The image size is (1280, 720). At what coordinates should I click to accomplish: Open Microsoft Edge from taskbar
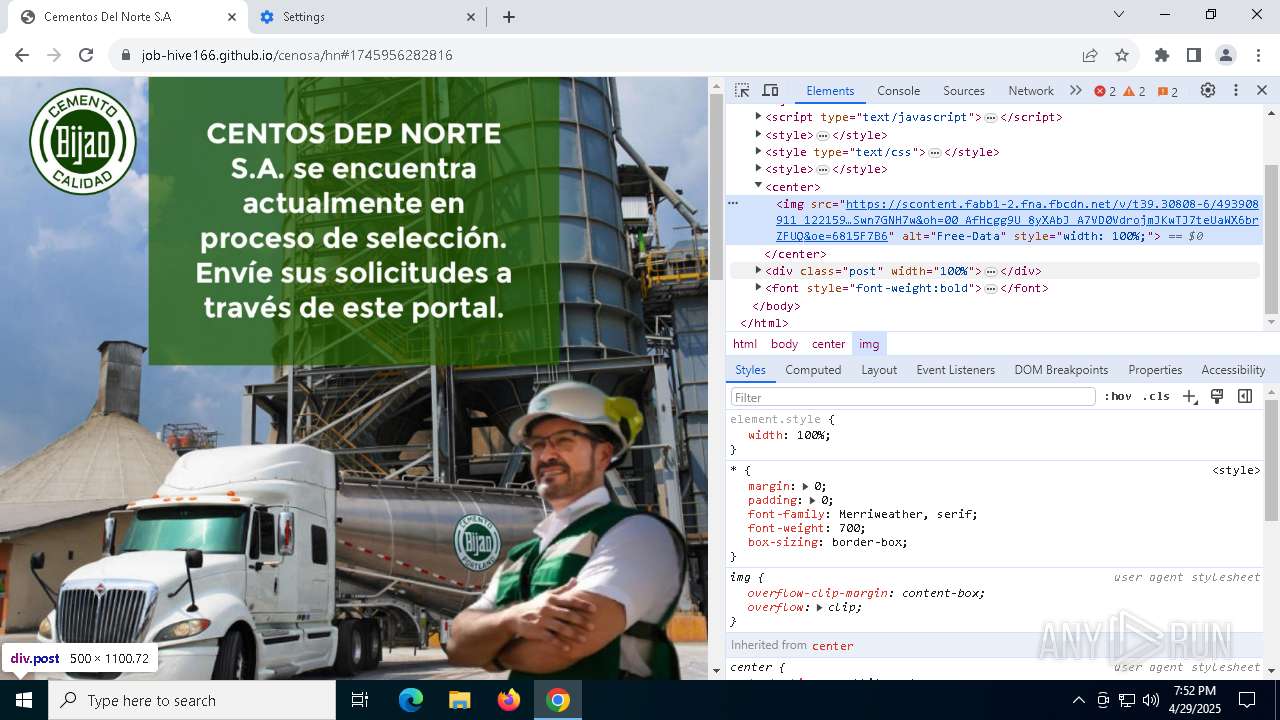(x=411, y=700)
